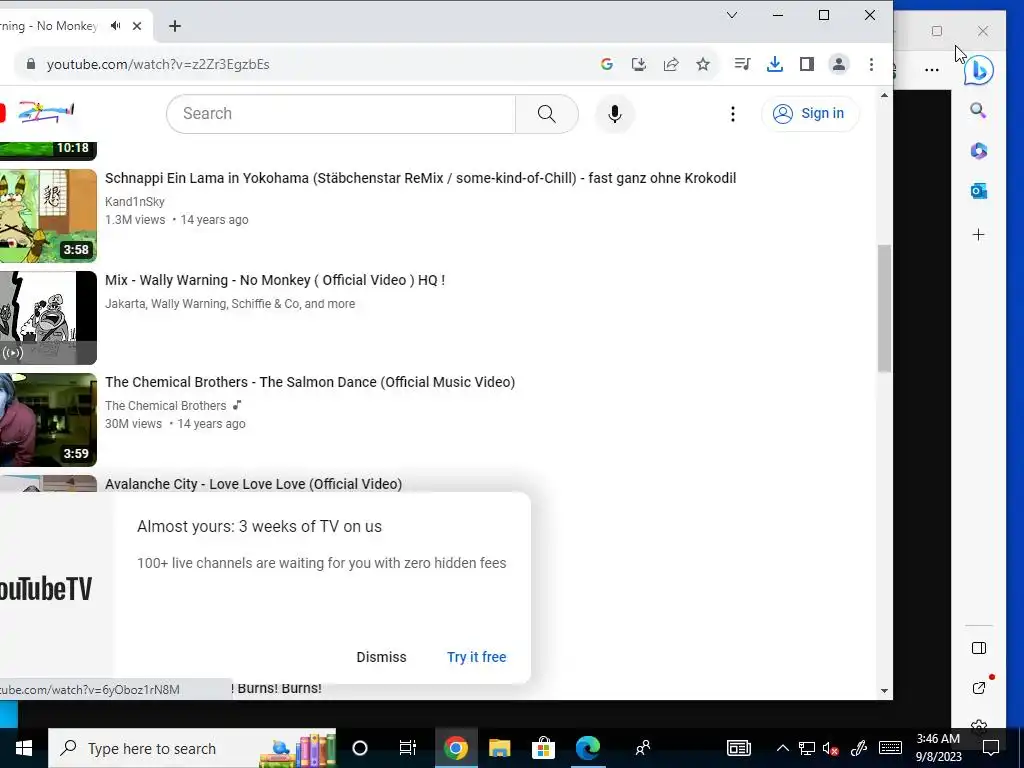Add a sidebar app with the plus icon
Image resolution: width=1024 pixels, height=768 pixels.
coord(978,234)
